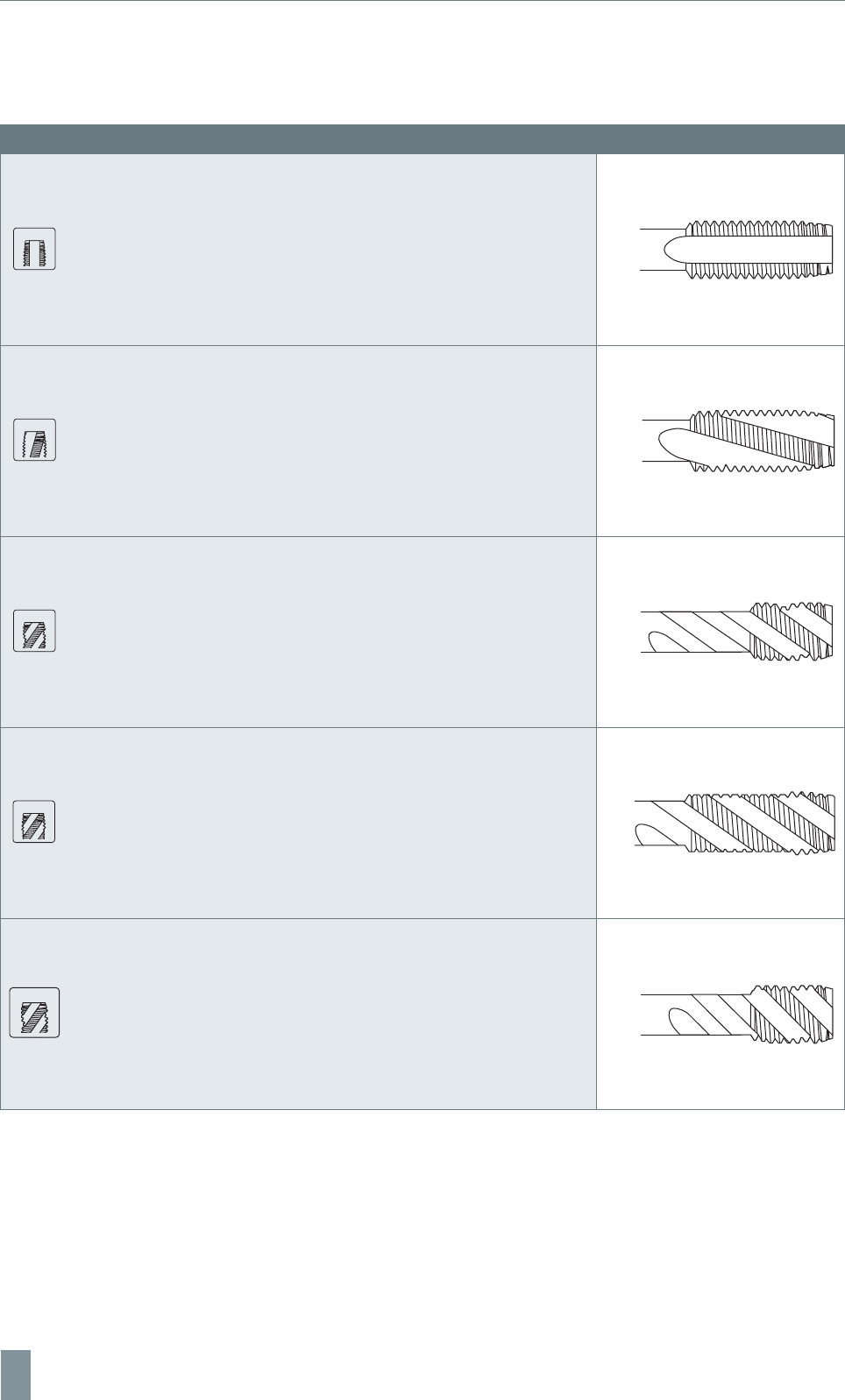Image resolution: width=845 pixels, height=1400 pixels.
Task: Click the straight flute tap icon
Action: pos(35,249)
